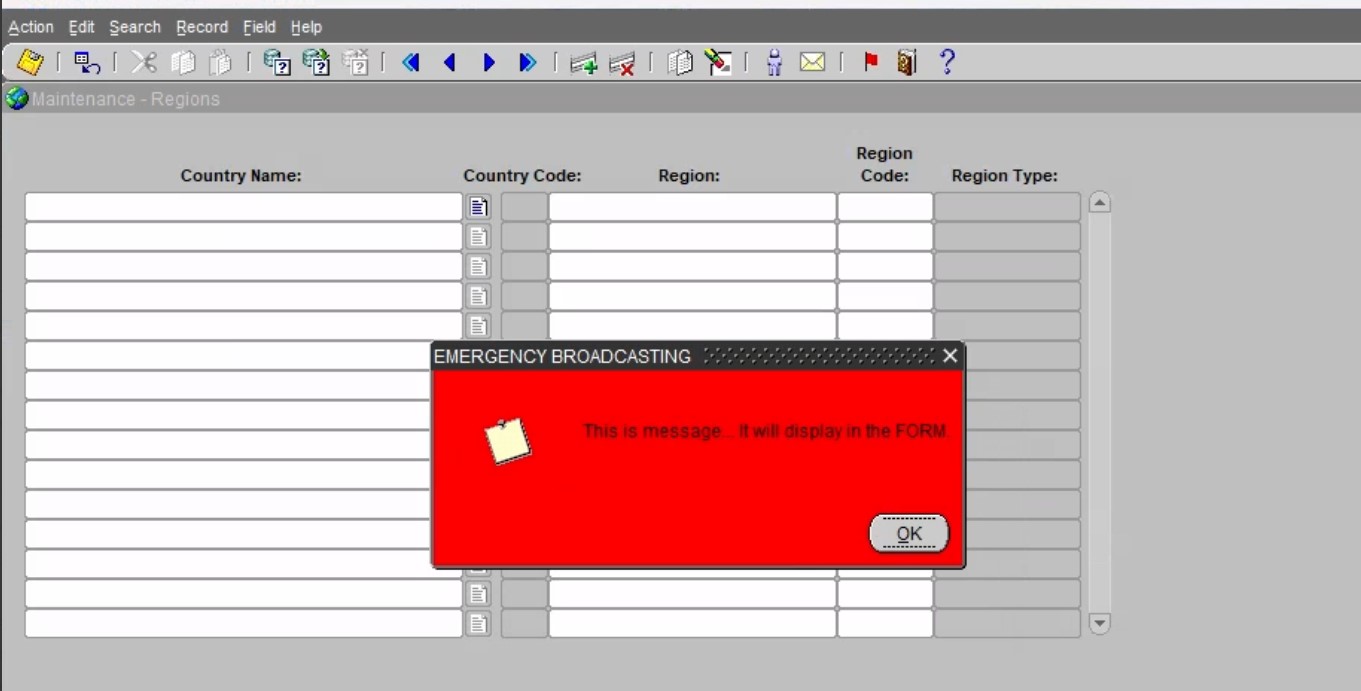
Task: Open help using the blue question mark icon
Action: [x=946, y=63]
